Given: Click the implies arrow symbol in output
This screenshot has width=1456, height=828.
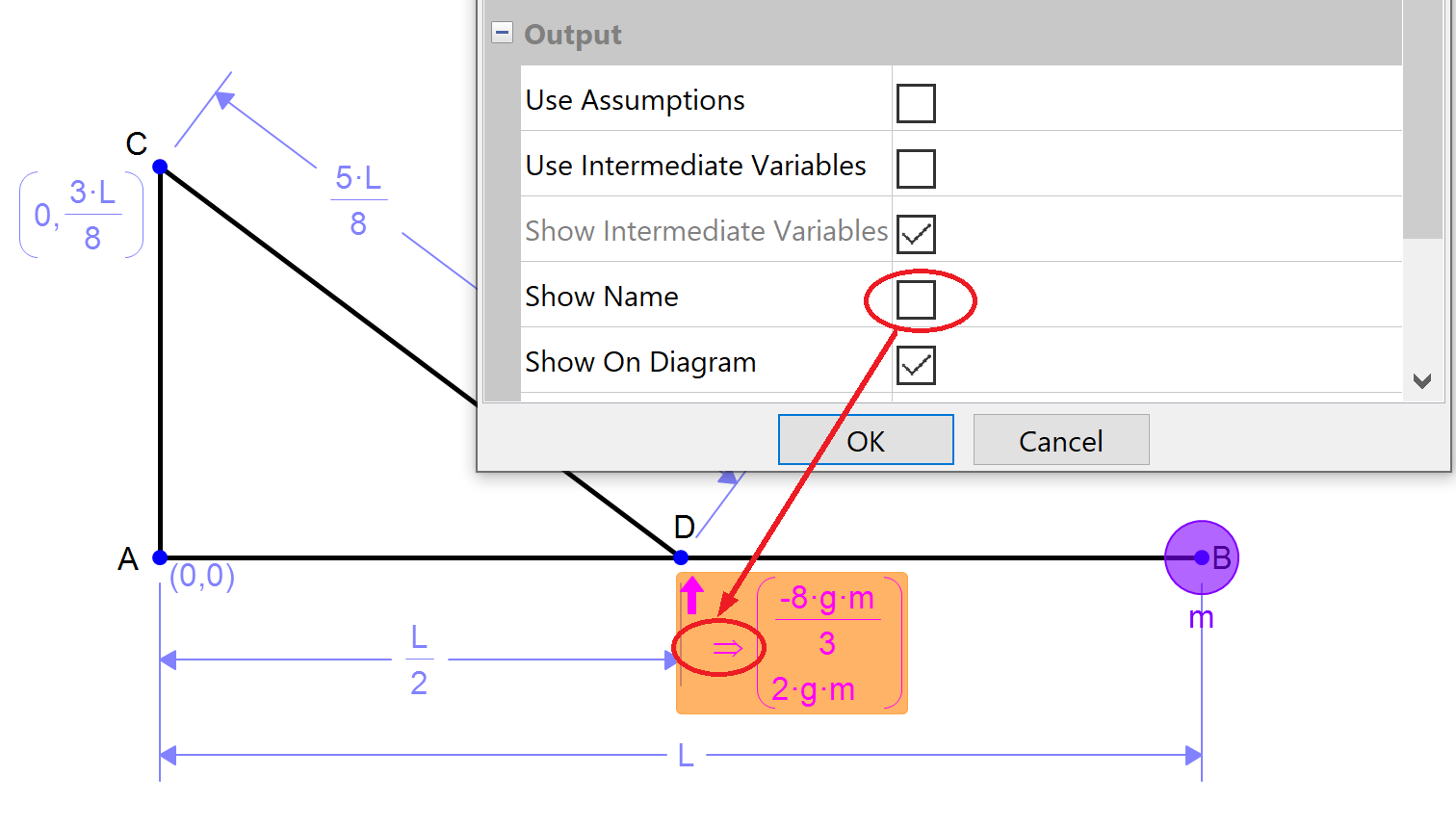Looking at the screenshot, I should [727, 649].
